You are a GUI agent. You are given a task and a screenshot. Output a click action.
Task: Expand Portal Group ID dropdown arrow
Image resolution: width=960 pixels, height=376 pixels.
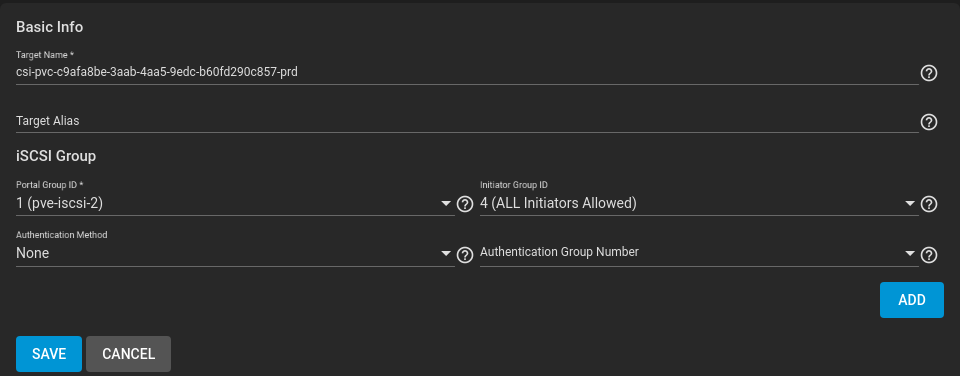(446, 204)
